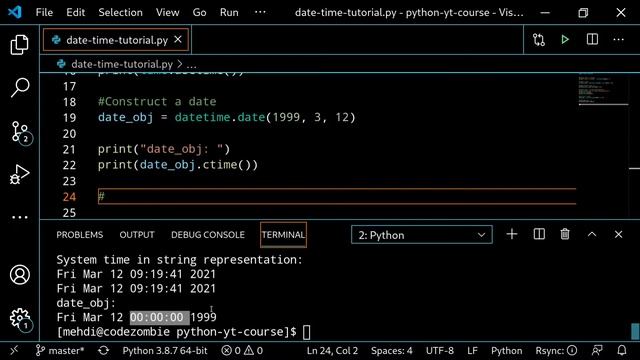Switch to the OUTPUT panel tab

tap(137, 235)
